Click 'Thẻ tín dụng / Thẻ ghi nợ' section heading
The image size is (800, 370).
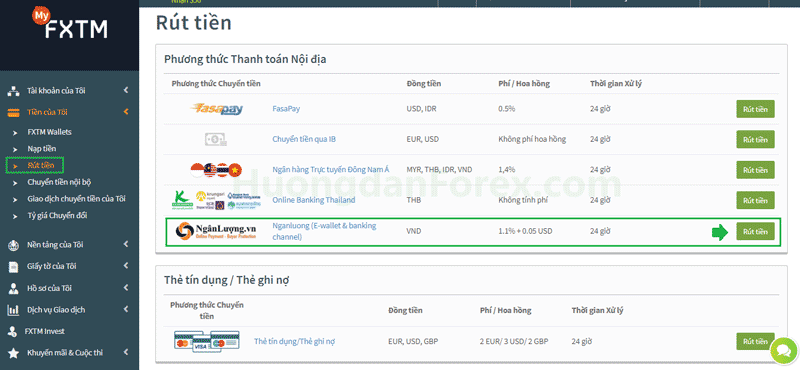pyautogui.click(x=228, y=280)
